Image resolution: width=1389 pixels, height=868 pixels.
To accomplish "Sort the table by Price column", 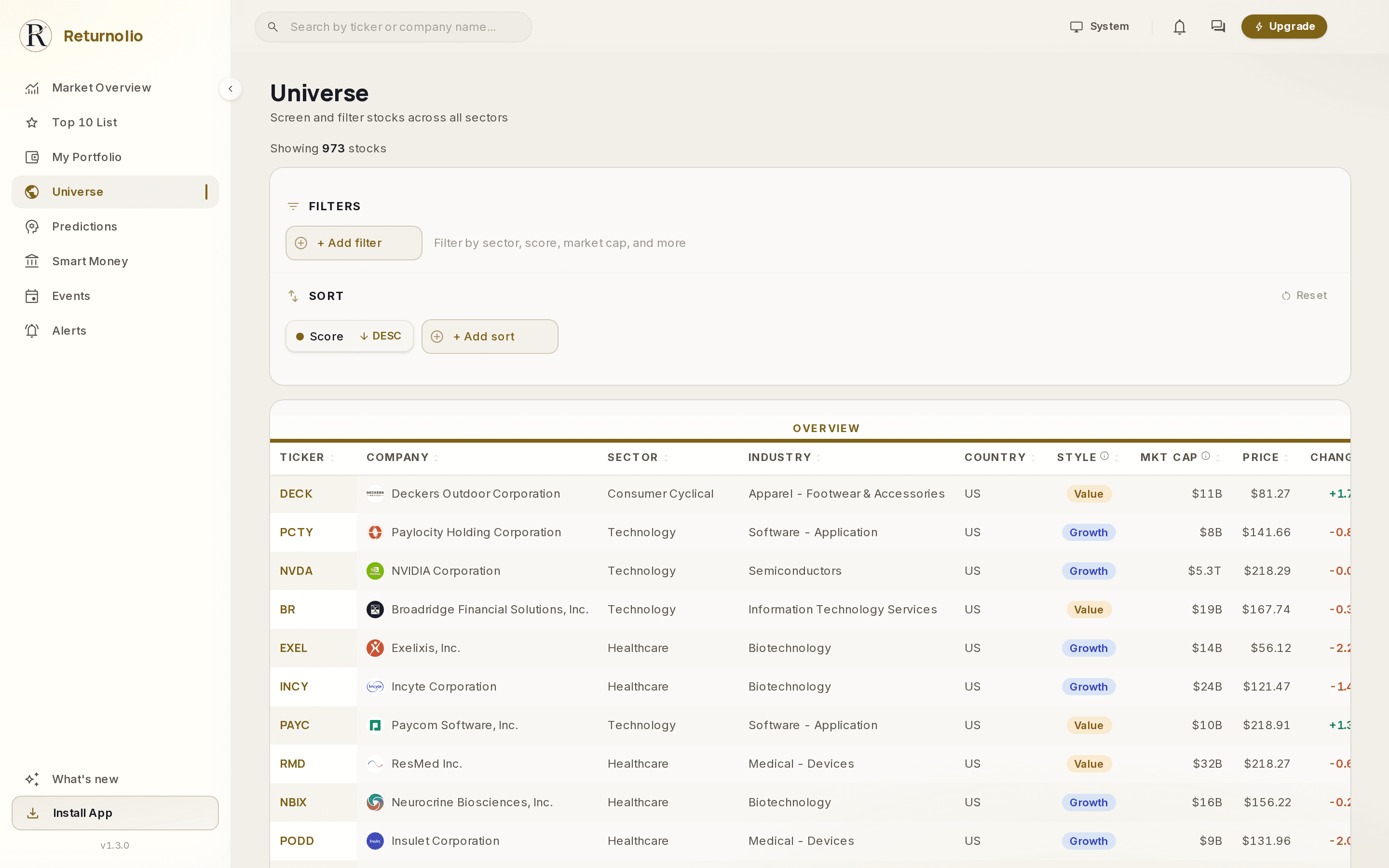I will pos(1266,458).
